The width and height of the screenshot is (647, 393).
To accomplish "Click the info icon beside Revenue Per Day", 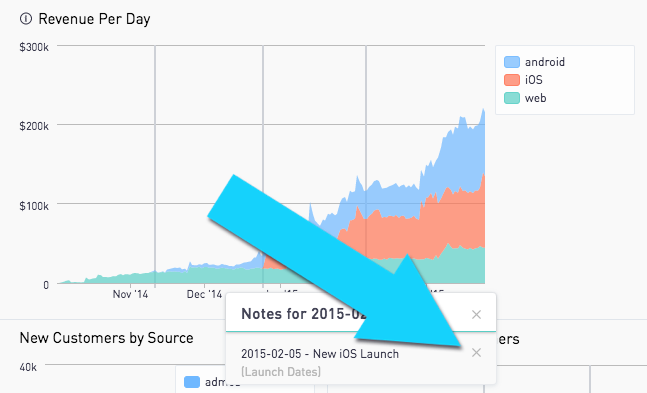I will [26, 19].
